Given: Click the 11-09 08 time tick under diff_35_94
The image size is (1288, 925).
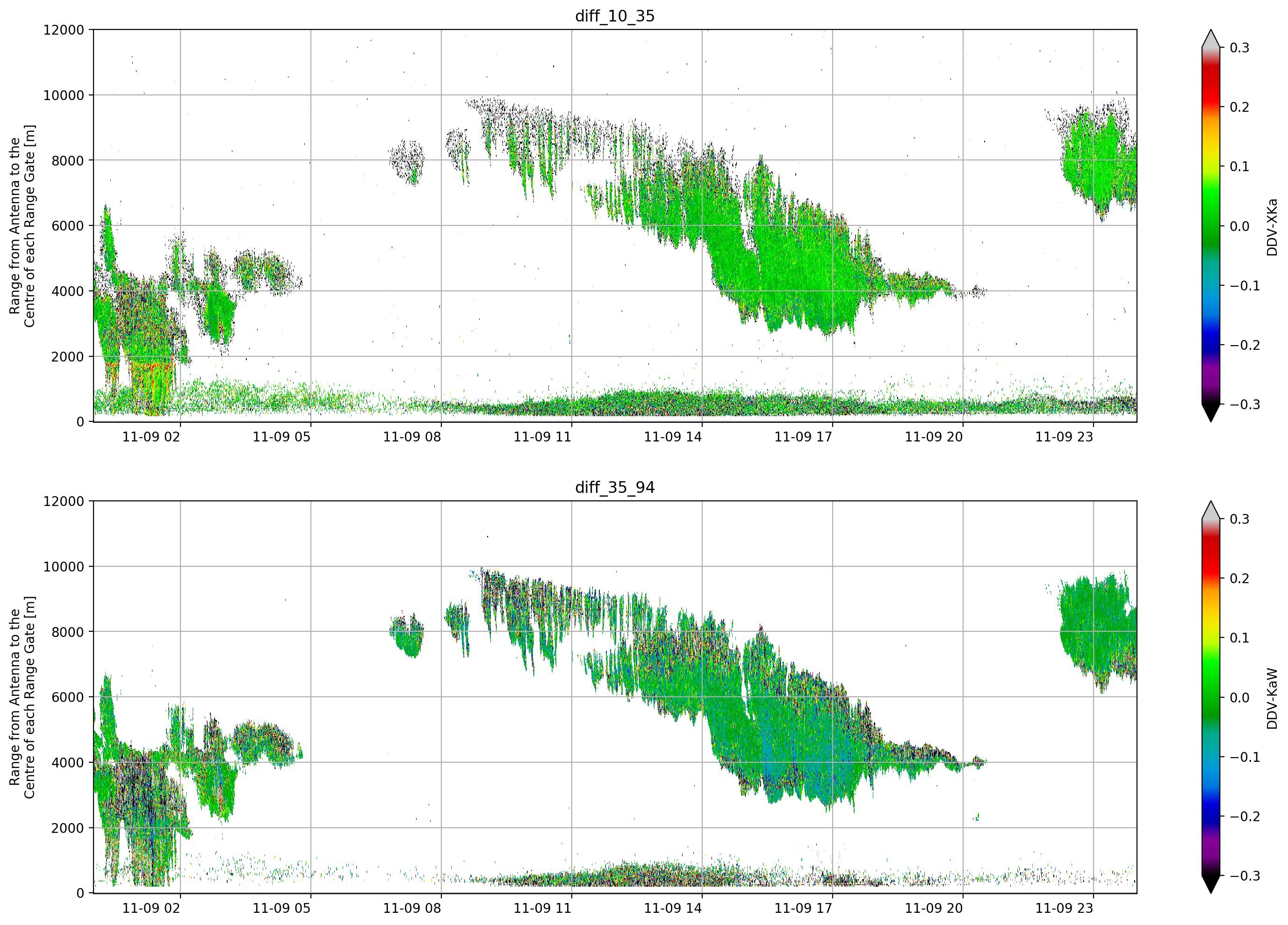Looking at the screenshot, I should tap(412, 909).
